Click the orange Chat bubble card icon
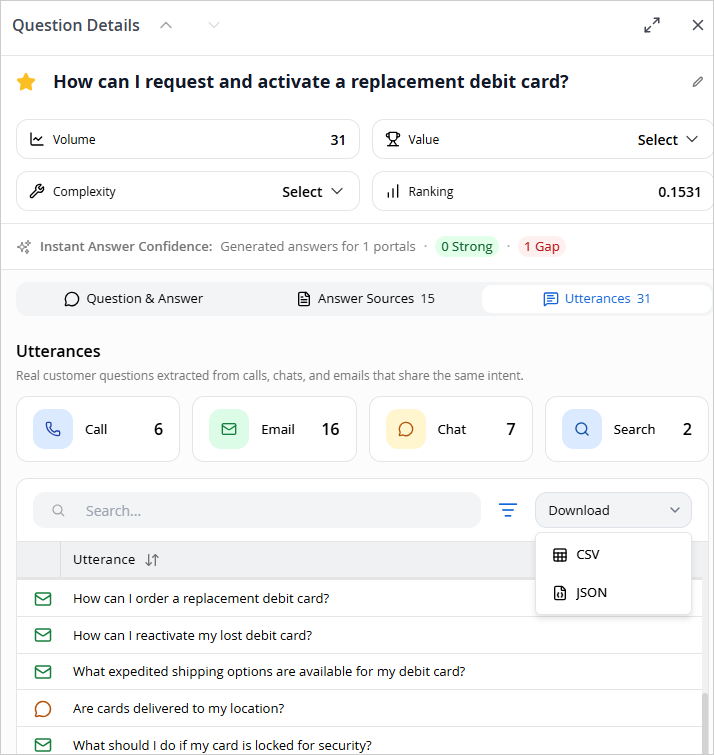This screenshot has height=755, width=714. click(406, 429)
